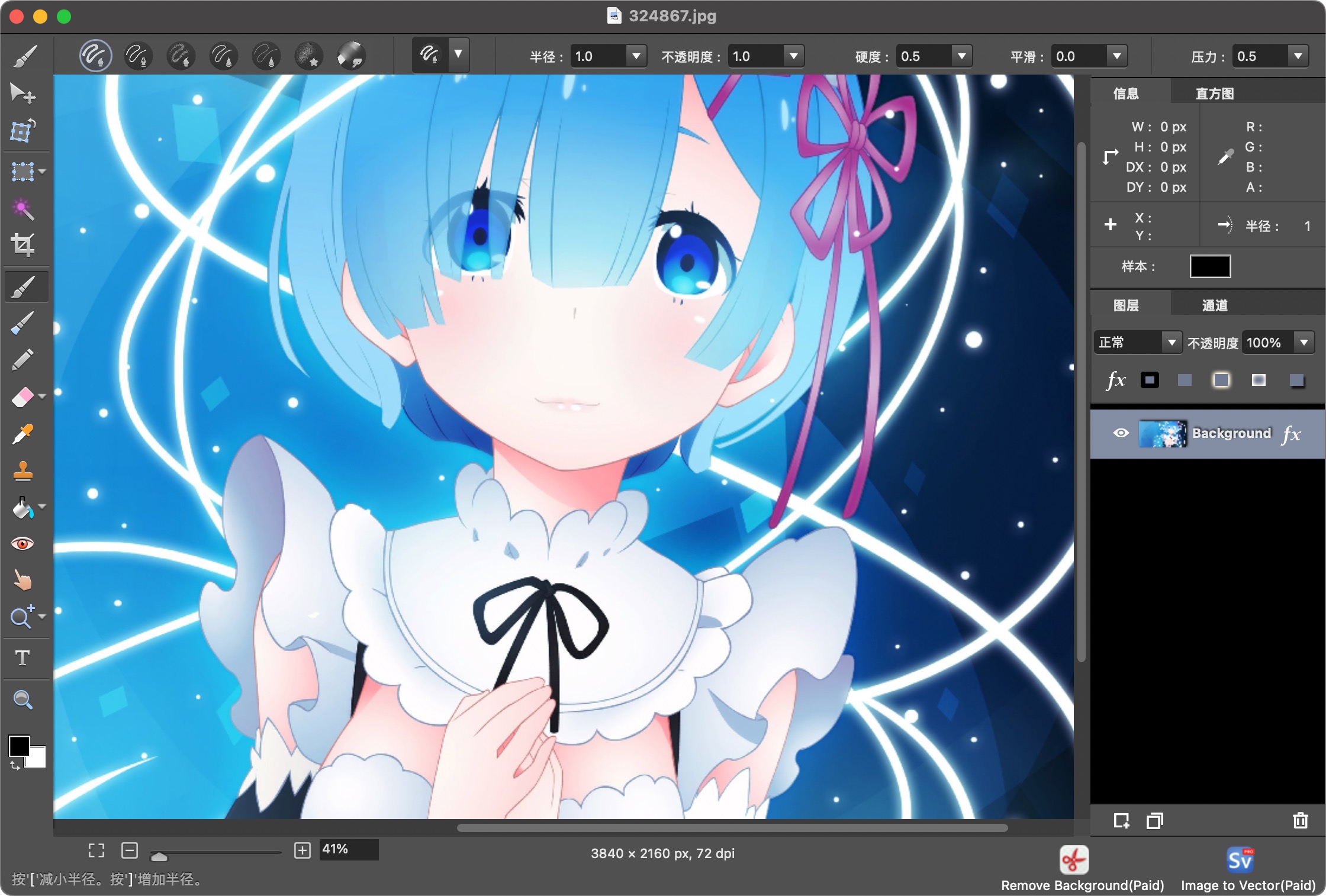
Task: Select the Zoom in tool
Action: tap(23, 616)
